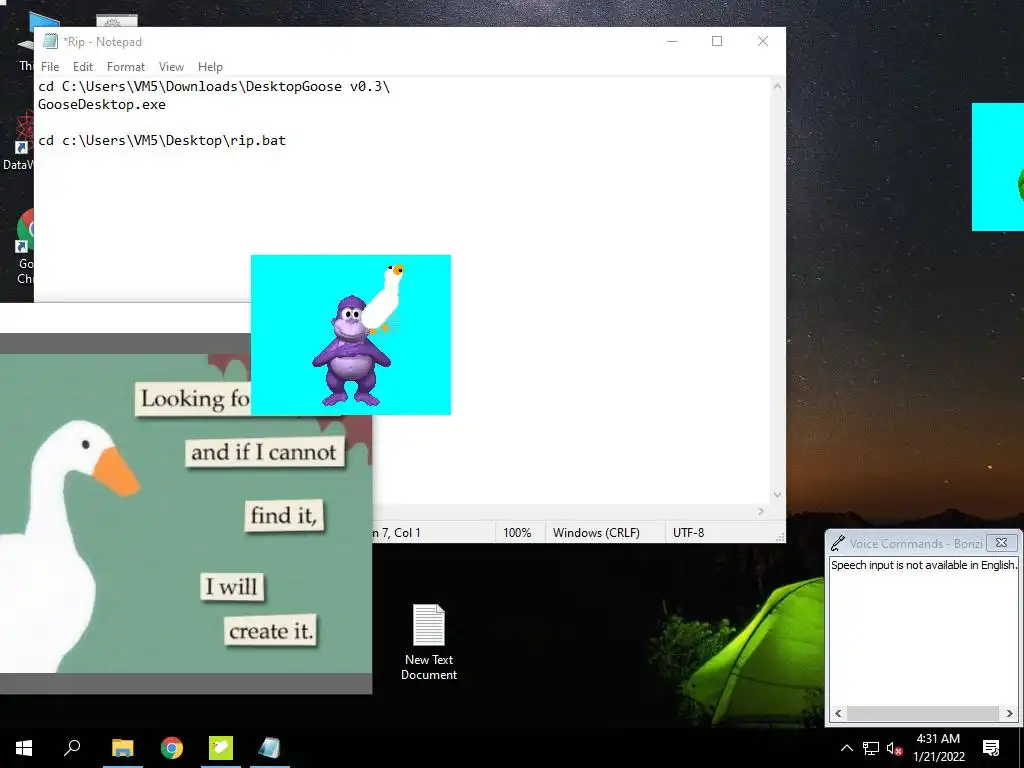Close the Voice Commands Bonzi window

(1001, 543)
